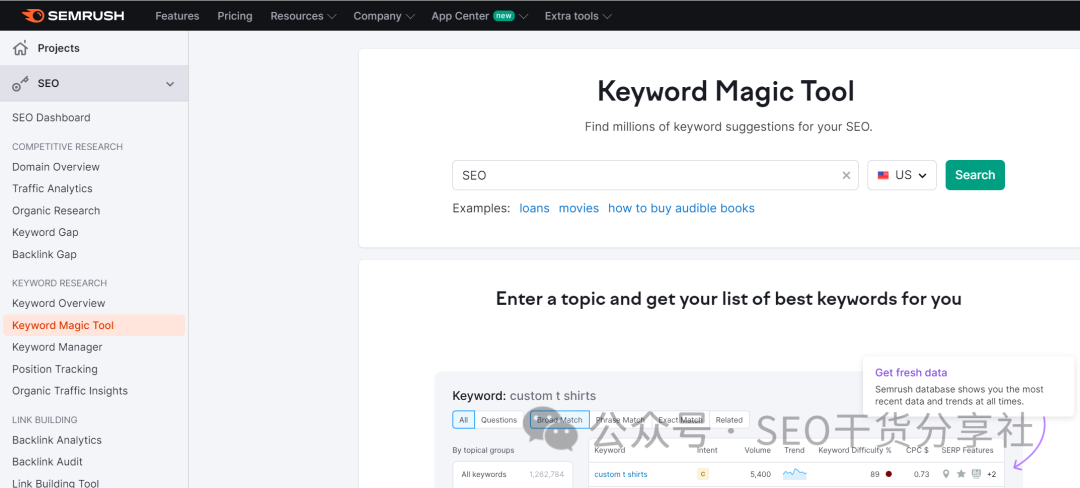Click the CPC $ column header
The width and height of the screenshot is (1080, 488).
[917, 450]
